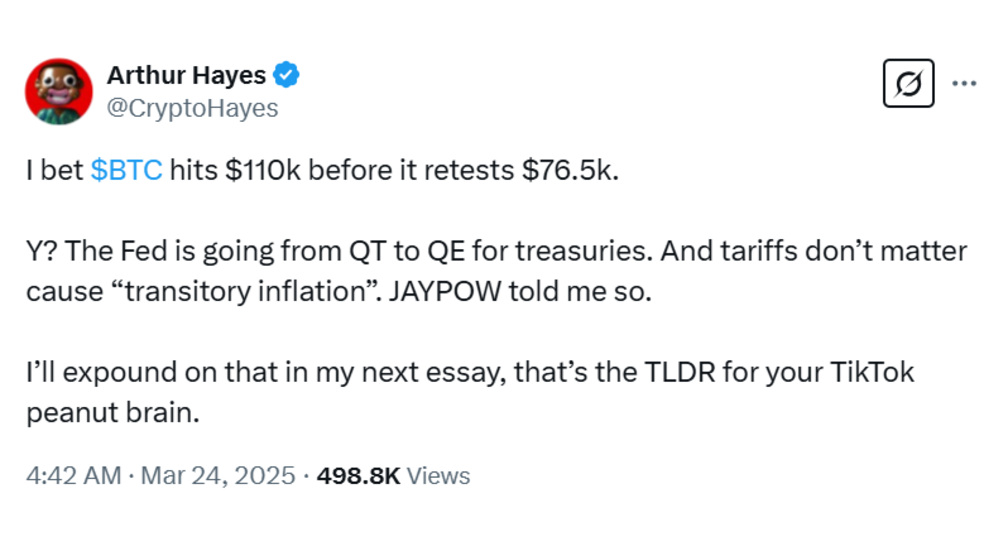Image resolution: width=984 pixels, height=554 pixels.
Task: Follow the $BTC cashtag link
Action: tap(126, 170)
